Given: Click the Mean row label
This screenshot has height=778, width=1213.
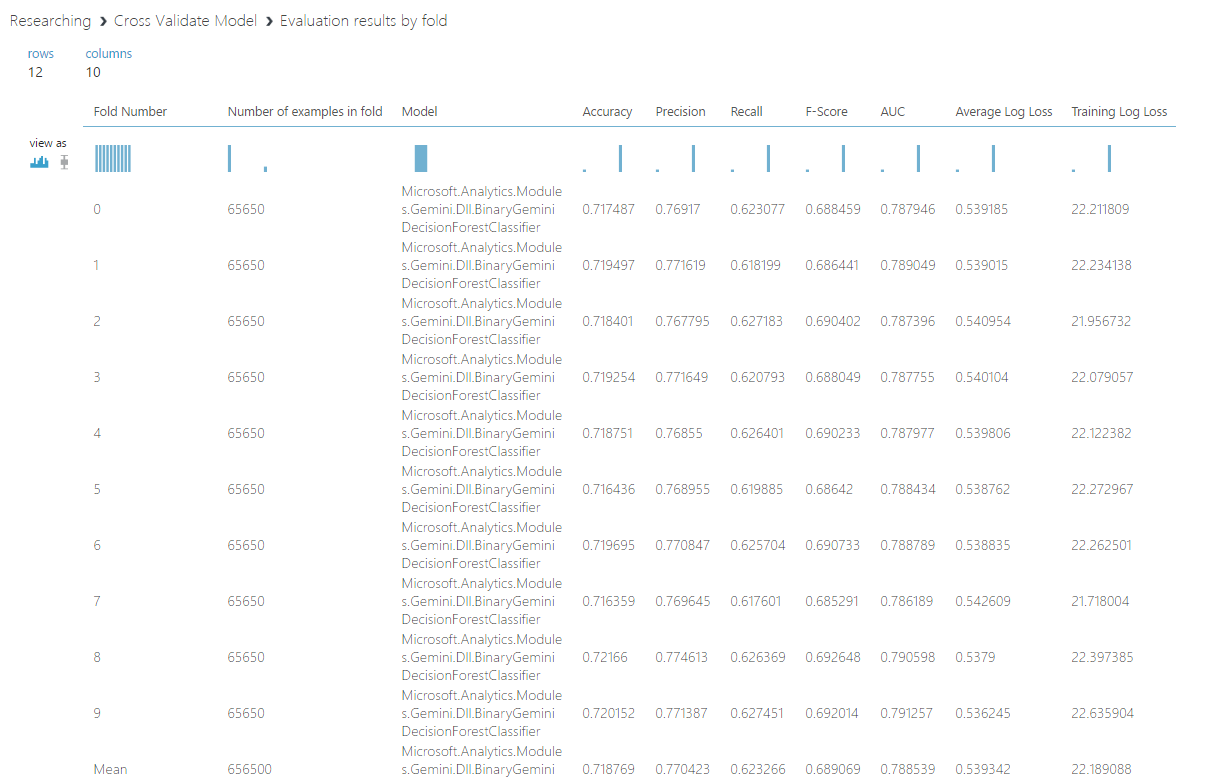Looking at the screenshot, I should point(110,769).
